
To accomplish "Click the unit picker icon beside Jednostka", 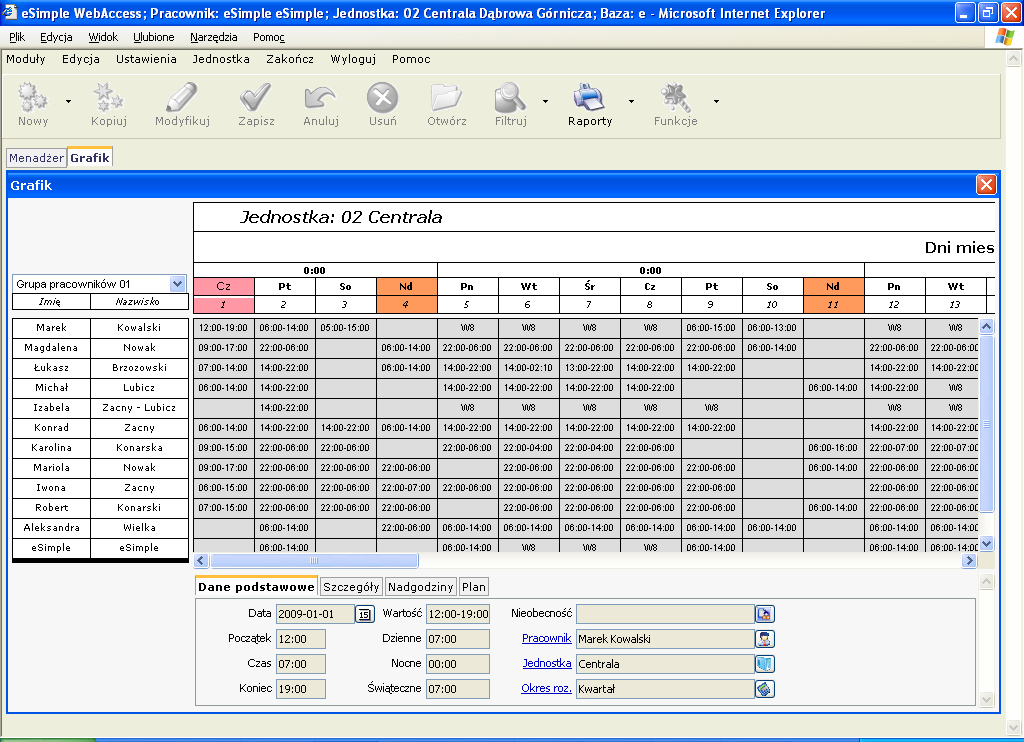I will click(x=765, y=664).
